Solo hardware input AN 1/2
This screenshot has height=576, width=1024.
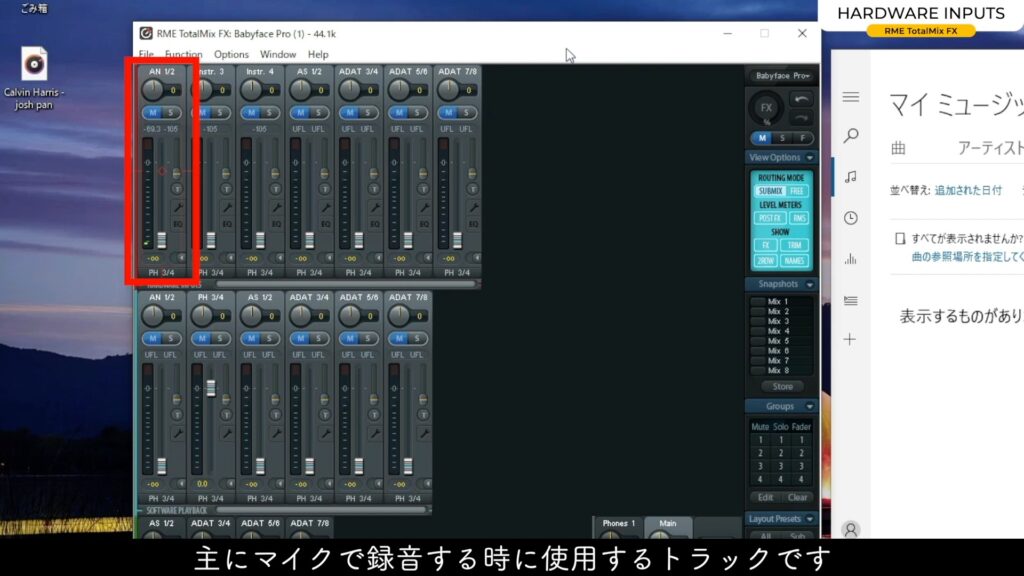click(x=171, y=113)
